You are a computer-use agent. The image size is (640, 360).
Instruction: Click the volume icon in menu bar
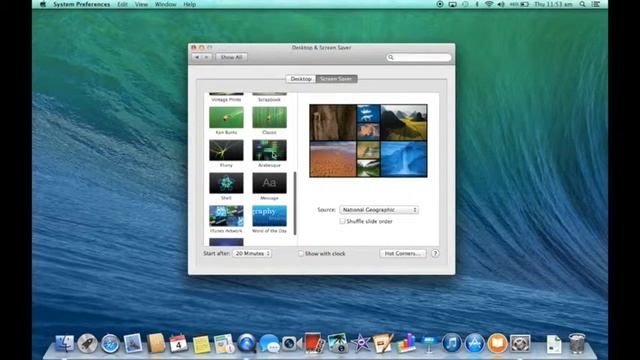click(x=501, y=4)
